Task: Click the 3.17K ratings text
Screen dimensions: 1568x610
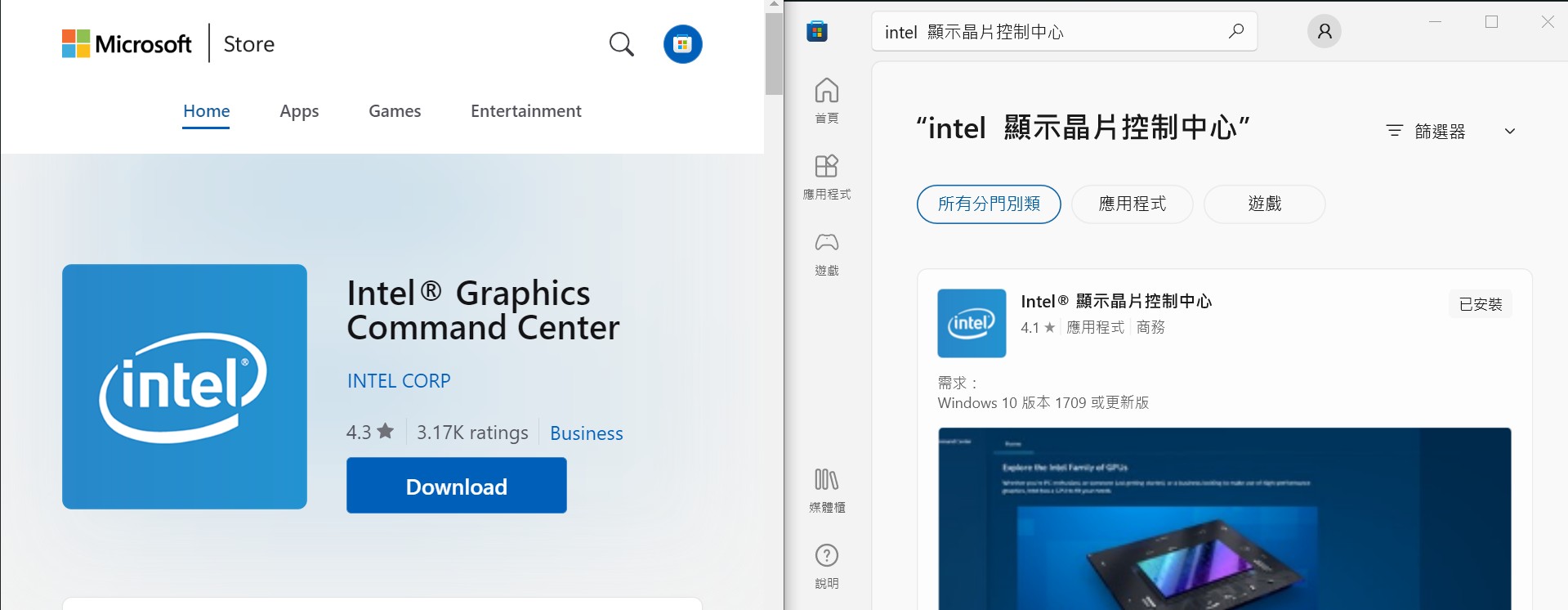Action: tap(472, 433)
